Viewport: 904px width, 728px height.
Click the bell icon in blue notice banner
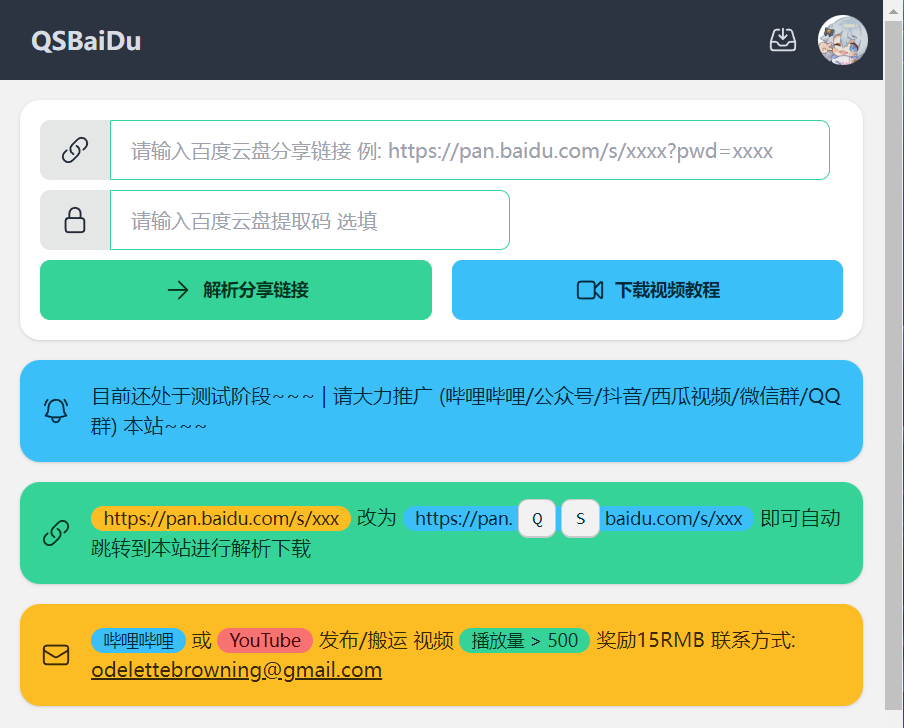pos(56,411)
